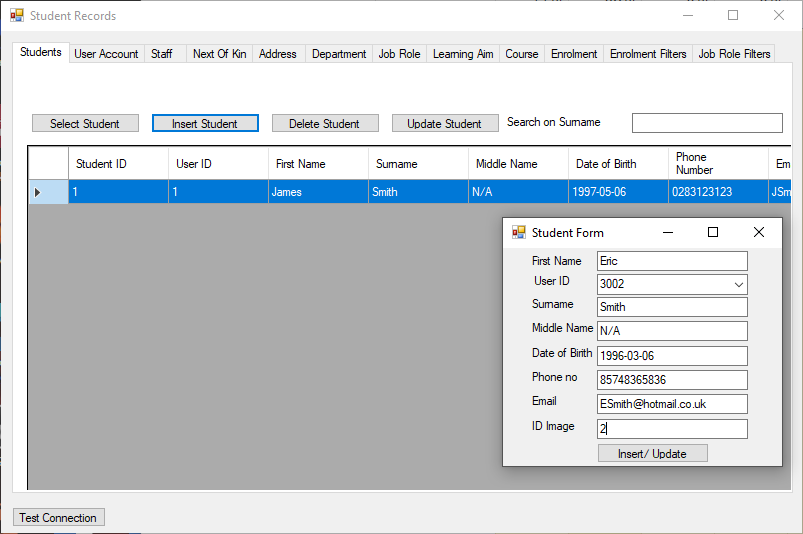Open the User ID dropdown in Student Form
The width and height of the screenshot is (803, 534).
[738, 284]
